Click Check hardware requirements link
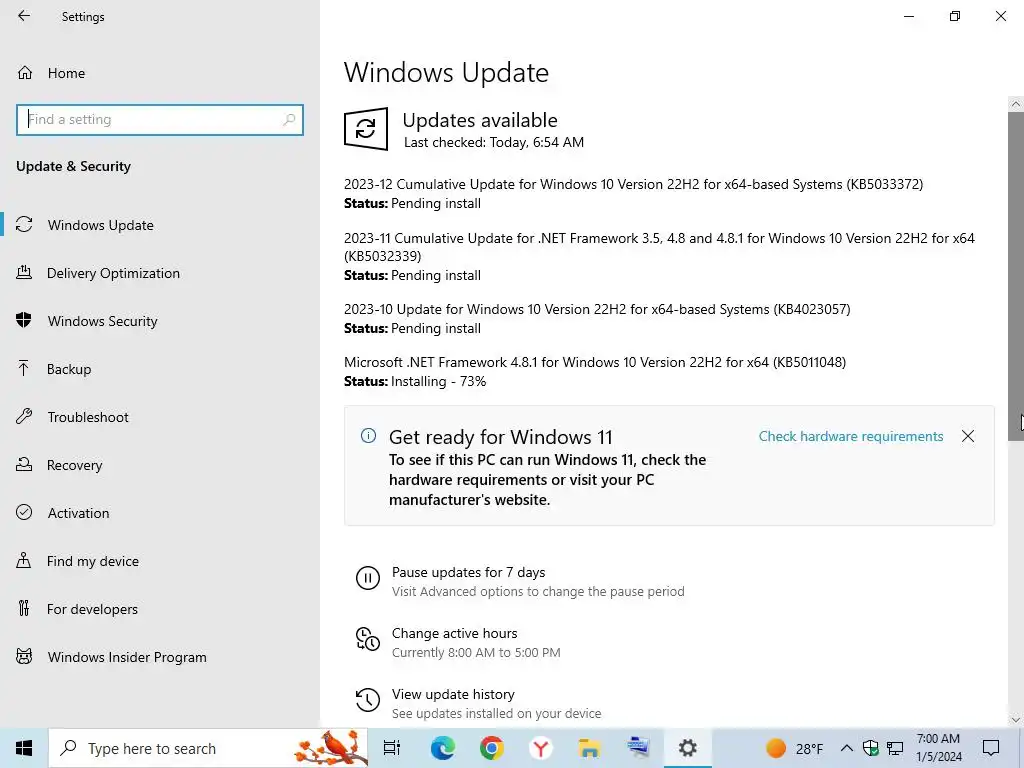The height and width of the screenshot is (768, 1024). tap(851, 436)
